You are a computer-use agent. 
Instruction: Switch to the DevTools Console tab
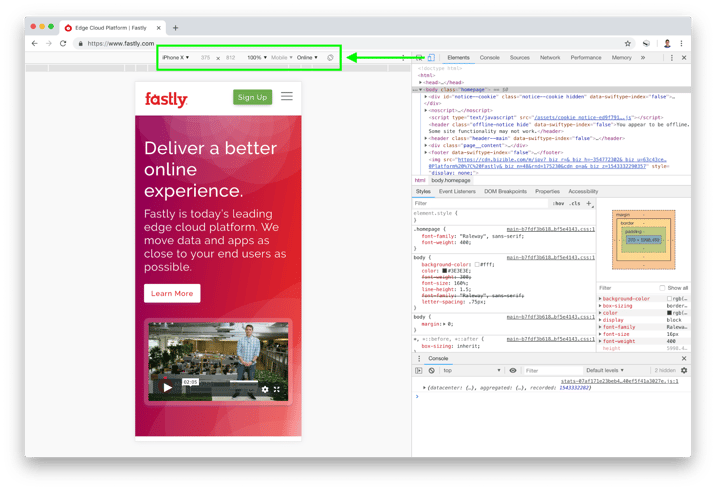490,58
